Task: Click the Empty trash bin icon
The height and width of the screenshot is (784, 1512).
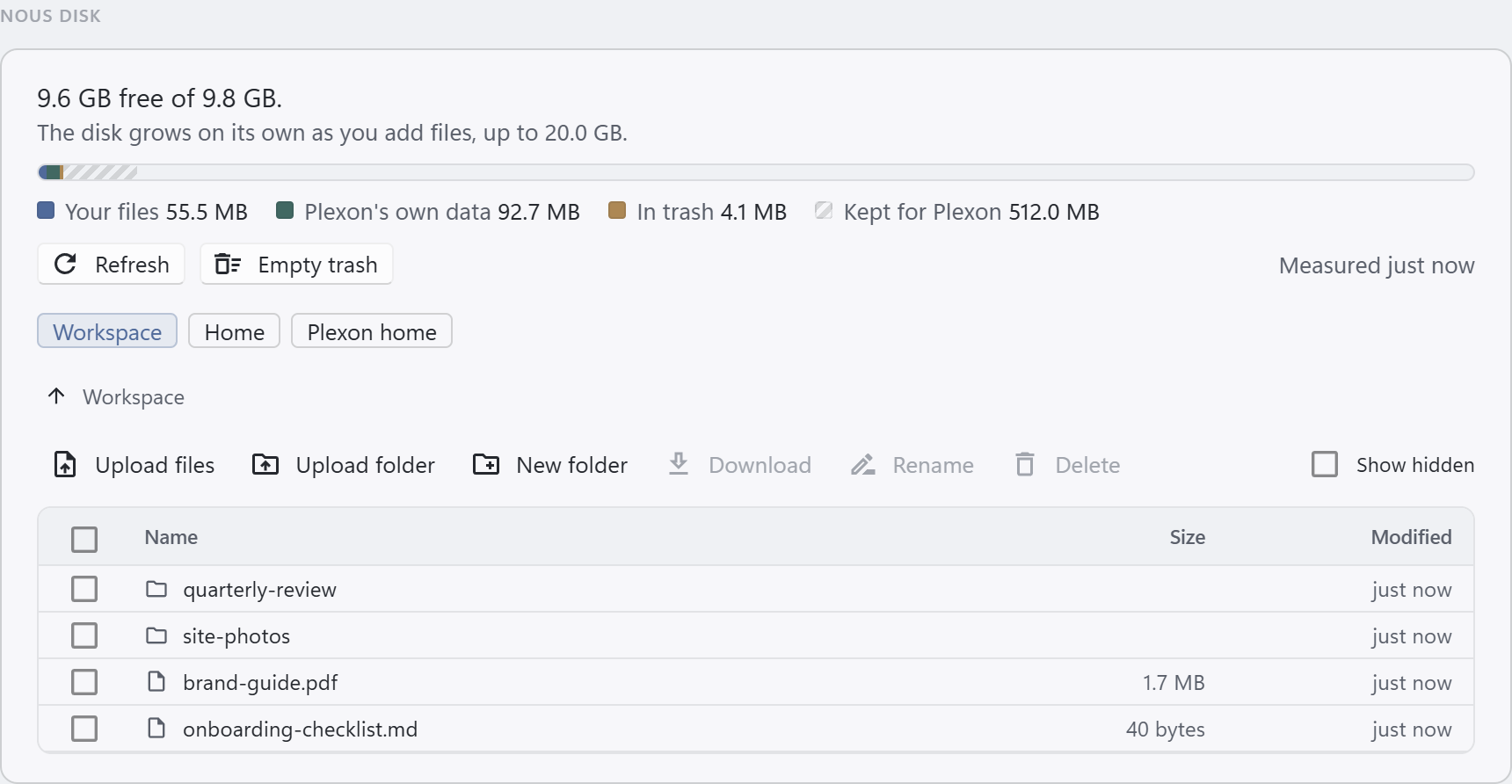Action: click(228, 264)
